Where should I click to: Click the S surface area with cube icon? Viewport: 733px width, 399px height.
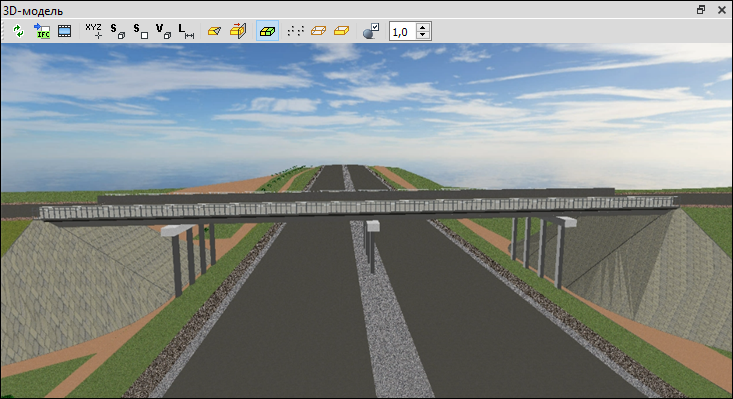tap(117, 31)
